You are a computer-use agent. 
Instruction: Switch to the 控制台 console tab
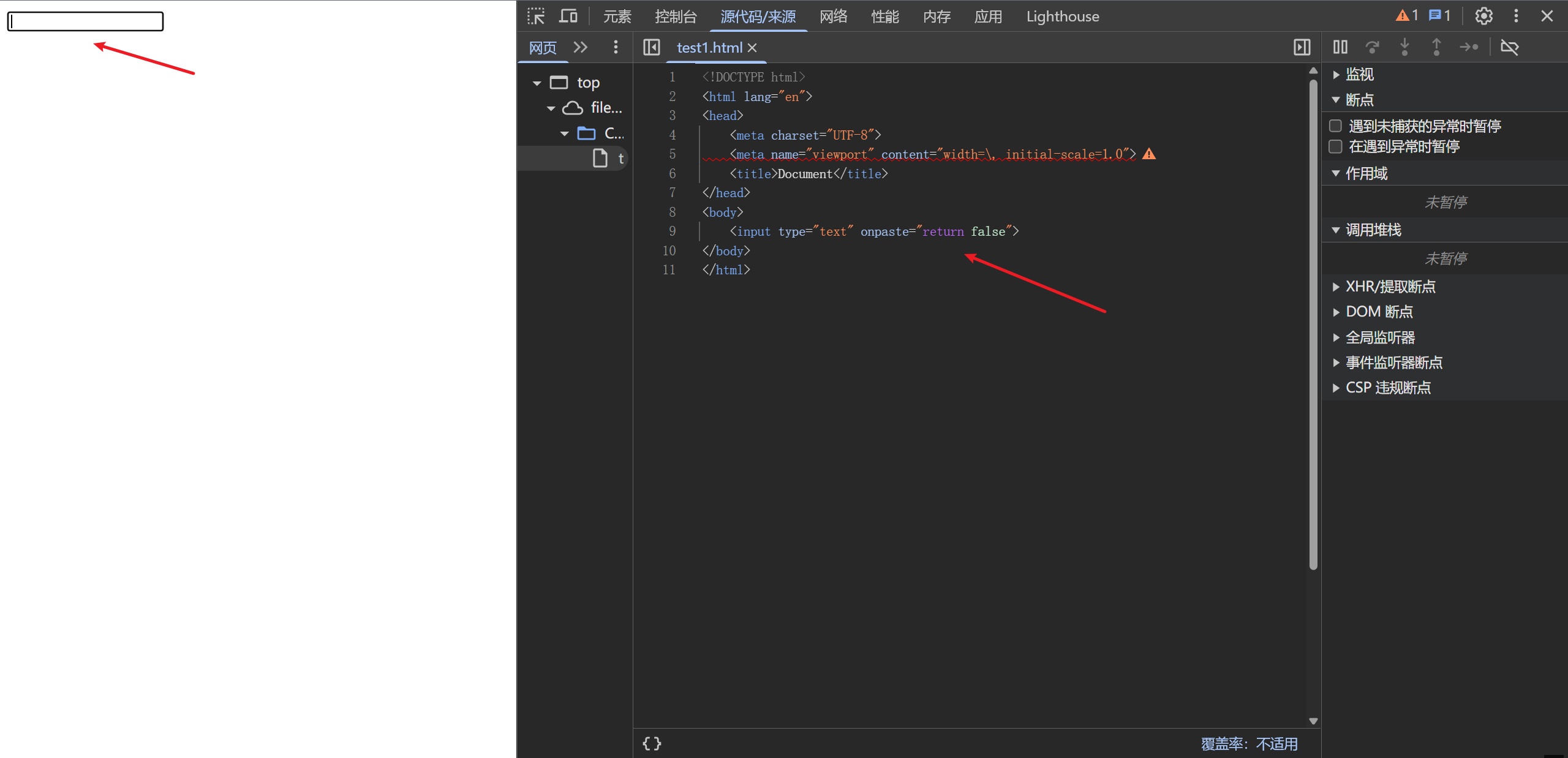tap(676, 17)
